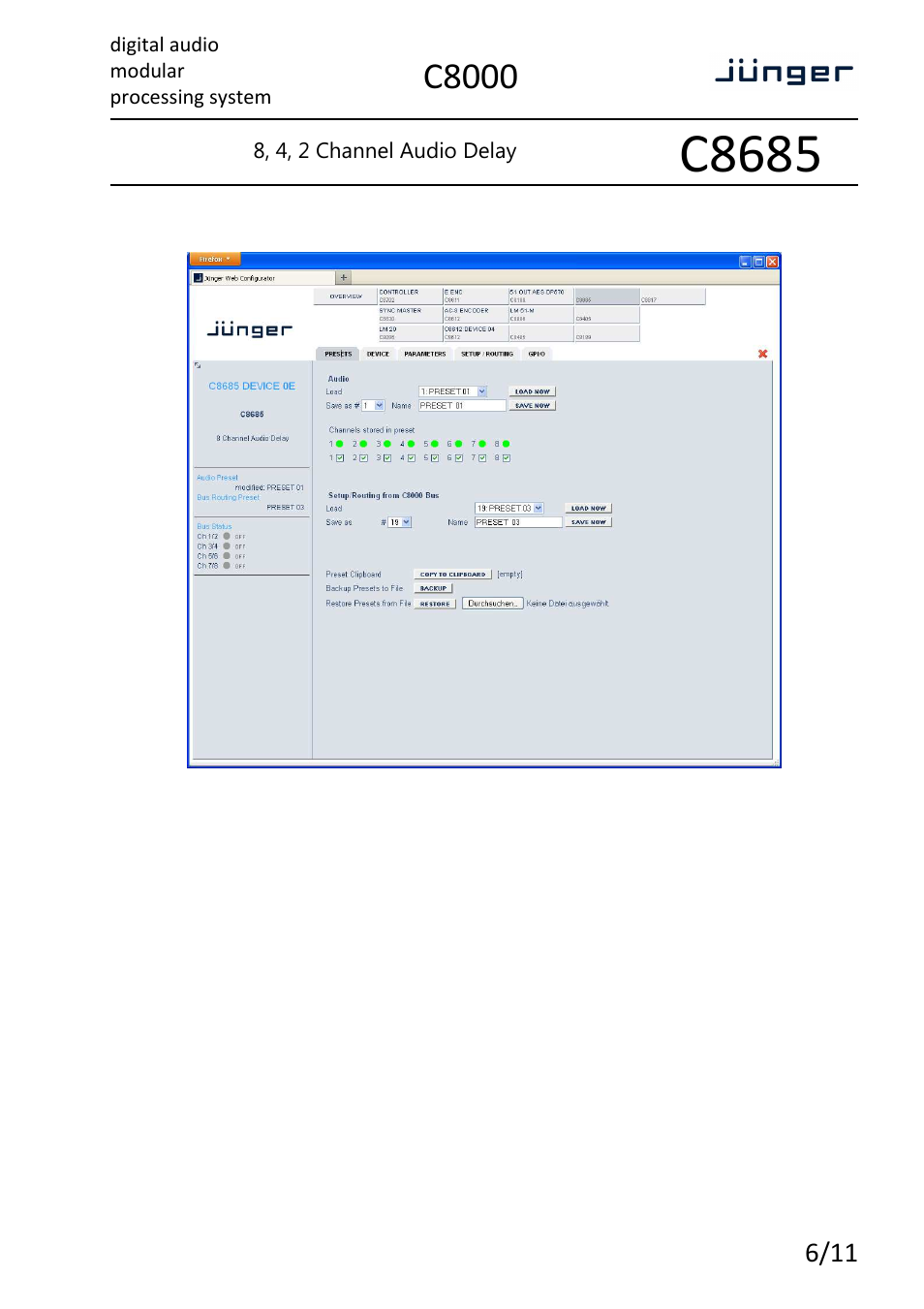Open the LM 5.1-M module
This screenshot has width=924, height=1309.
(541, 315)
